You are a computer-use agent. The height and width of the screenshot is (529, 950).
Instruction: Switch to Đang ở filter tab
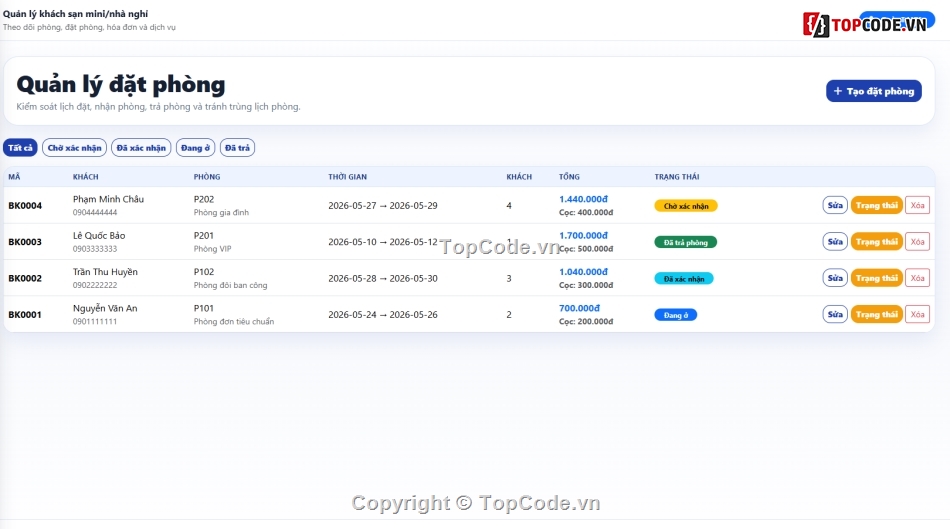pyautogui.click(x=195, y=148)
